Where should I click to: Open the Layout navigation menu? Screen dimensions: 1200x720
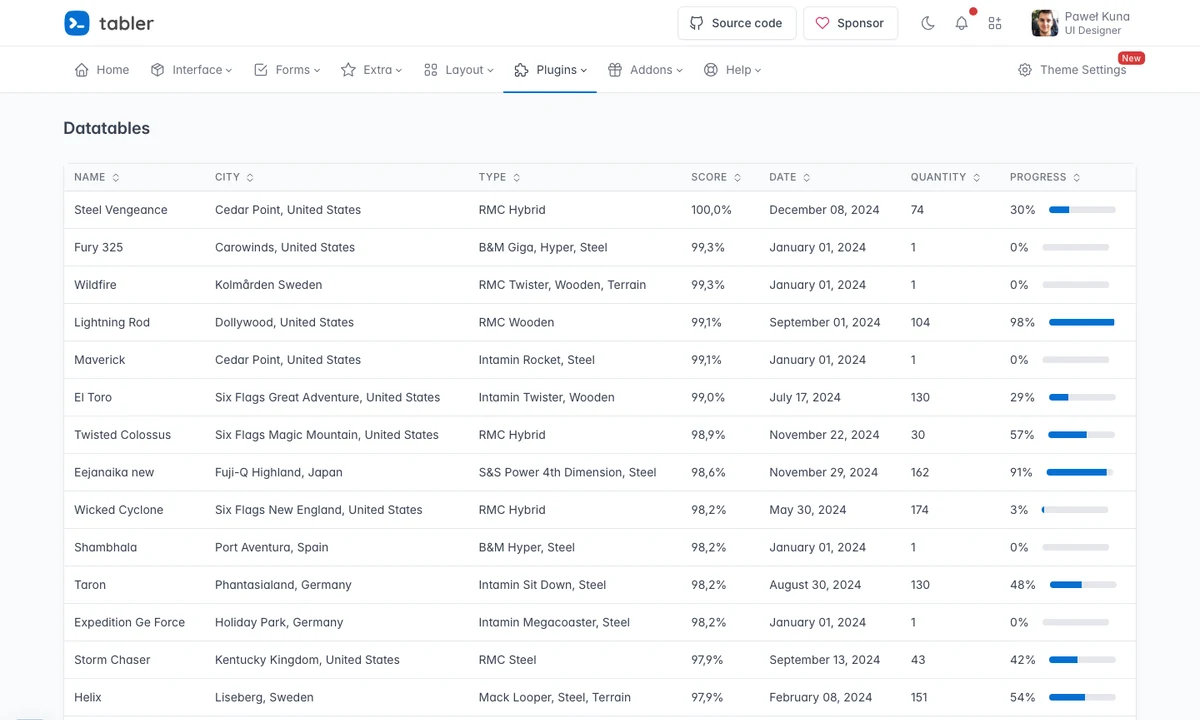coord(458,70)
